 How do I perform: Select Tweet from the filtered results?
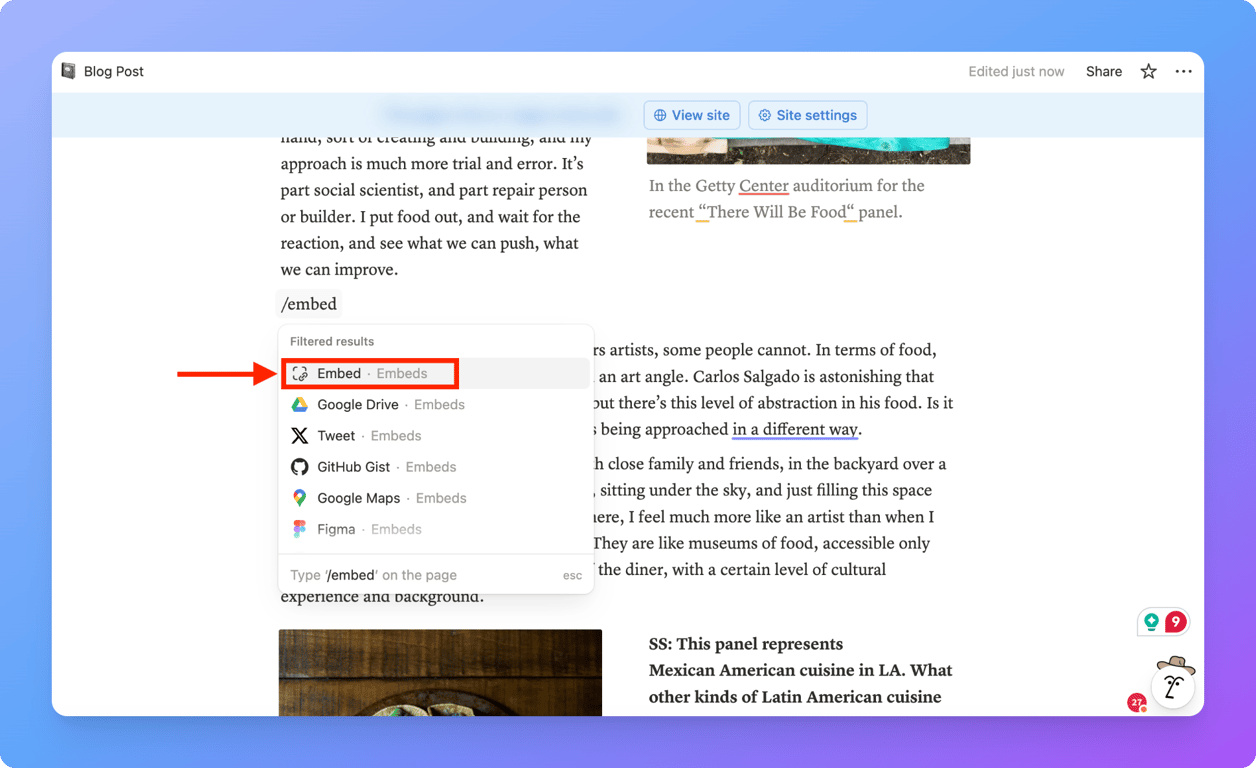coord(337,435)
